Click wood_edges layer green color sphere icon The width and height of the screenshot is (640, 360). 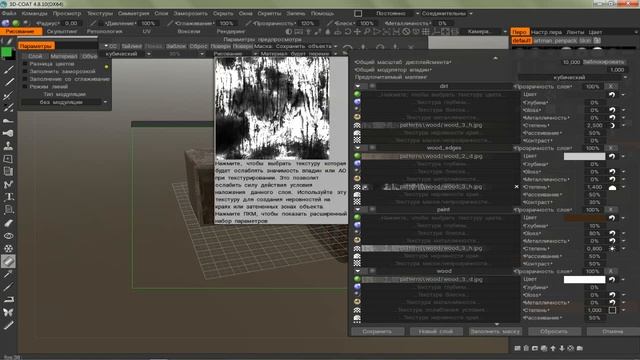(357, 156)
